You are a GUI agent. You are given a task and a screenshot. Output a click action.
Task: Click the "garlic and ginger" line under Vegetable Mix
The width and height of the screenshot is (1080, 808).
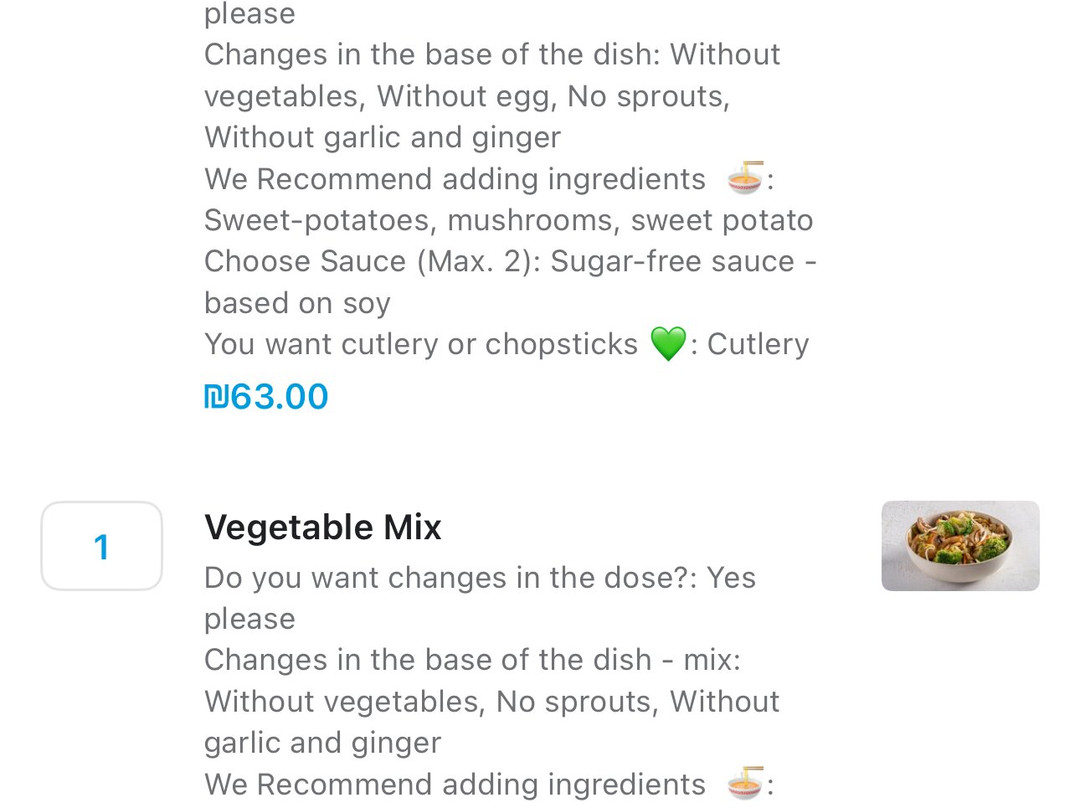pos(322,743)
